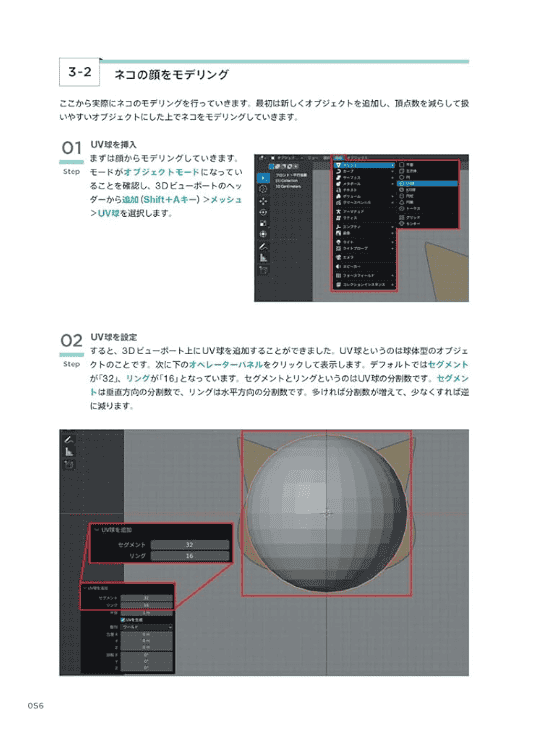Image resolution: width=534 pixels, height=738 pixels.
Task: Add ICO球 (Ico Sphere) from Mesh submenu
Action: [x=427, y=190]
